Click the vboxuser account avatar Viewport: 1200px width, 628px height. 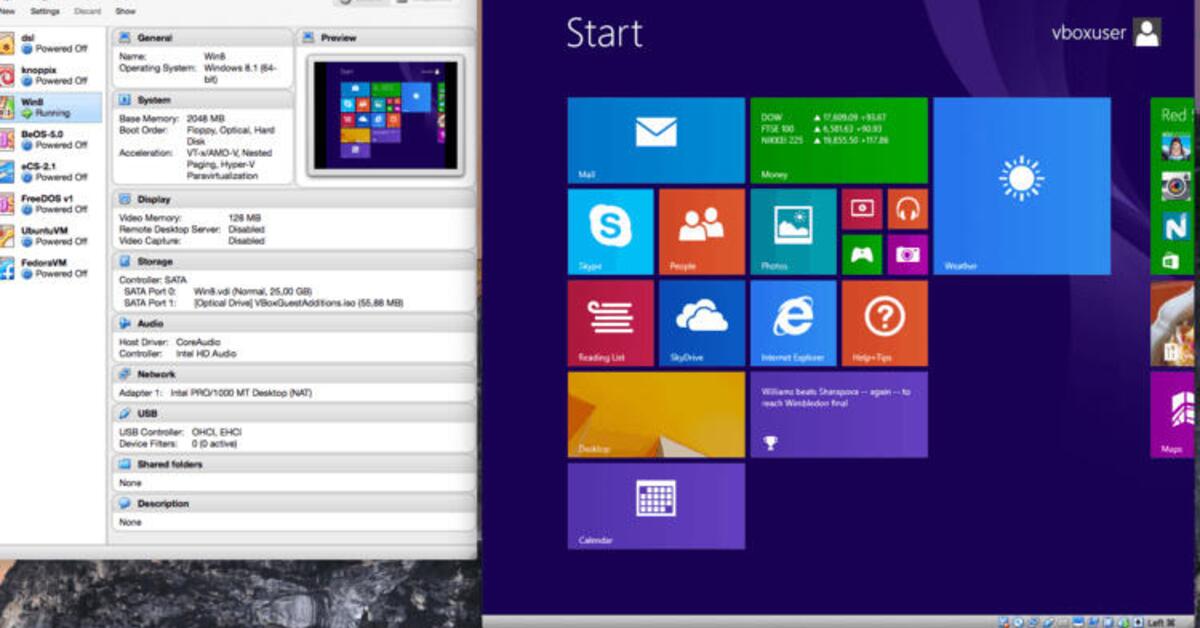pos(1147,32)
